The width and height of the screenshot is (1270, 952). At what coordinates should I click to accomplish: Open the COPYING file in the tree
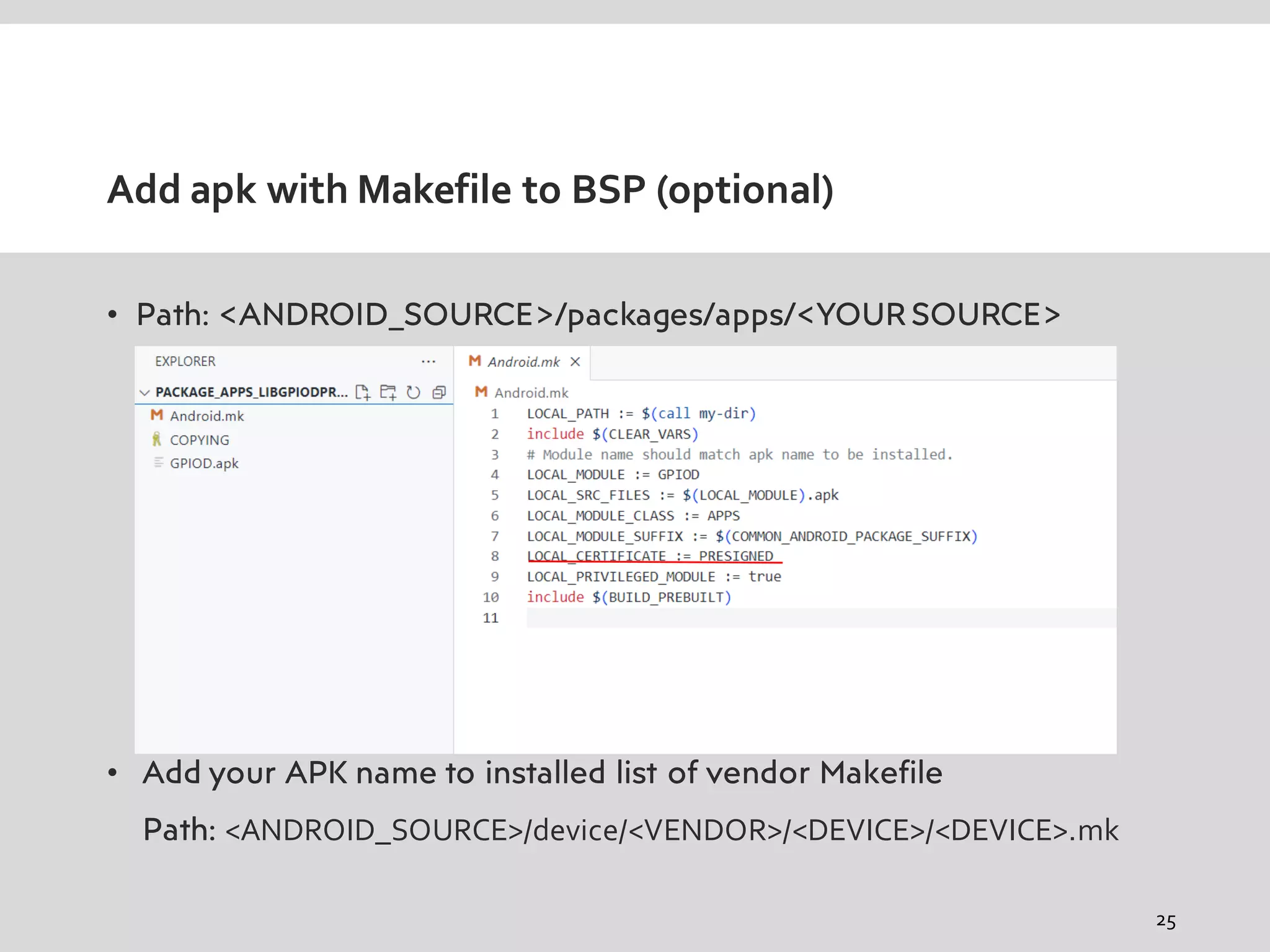(200, 440)
